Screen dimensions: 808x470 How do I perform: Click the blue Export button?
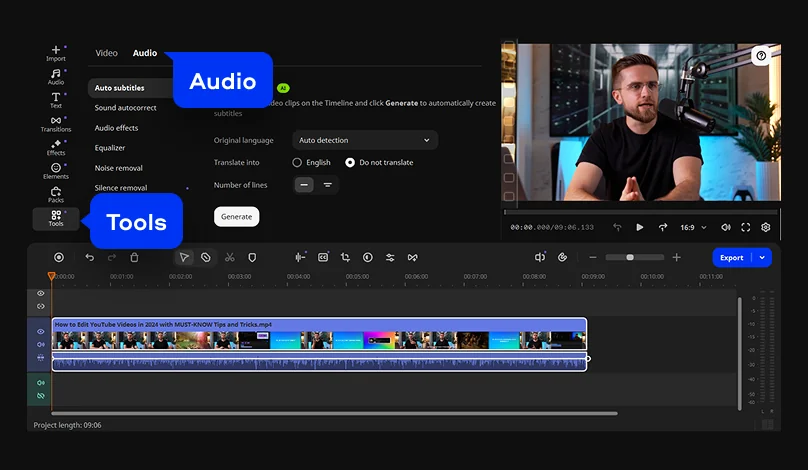[x=732, y=257]
